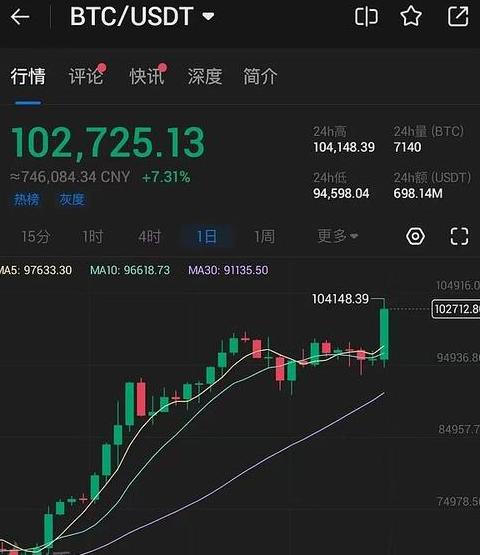
Task: Switch to the 评论 comments tab
Action: pos(86,76)
